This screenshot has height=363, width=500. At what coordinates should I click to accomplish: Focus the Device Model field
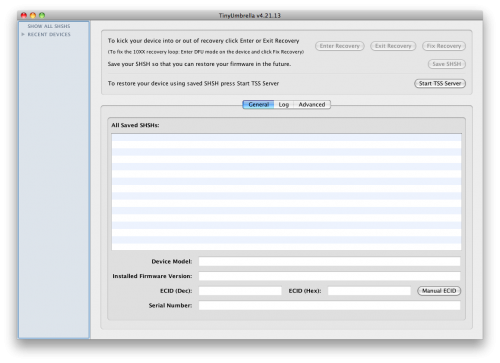tap(329, 261)
